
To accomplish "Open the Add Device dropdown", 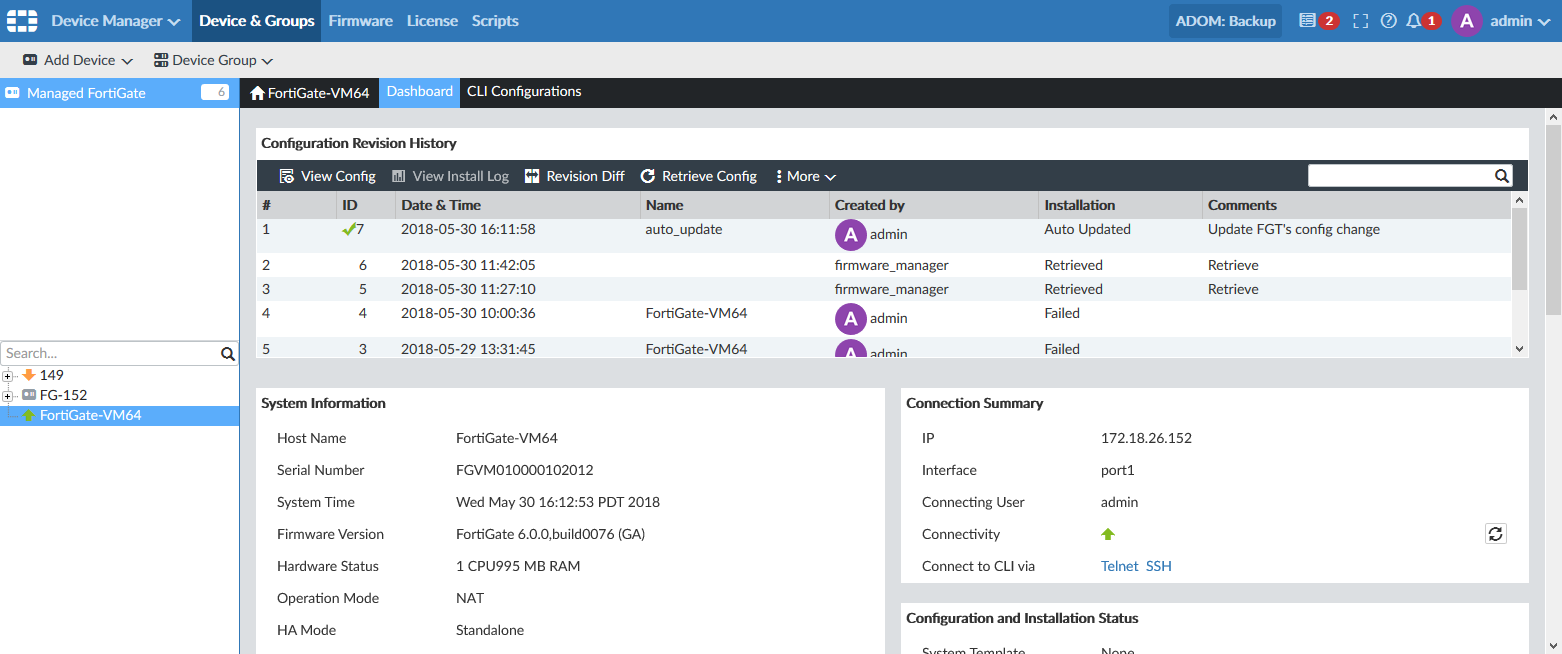I will point(78,60).
